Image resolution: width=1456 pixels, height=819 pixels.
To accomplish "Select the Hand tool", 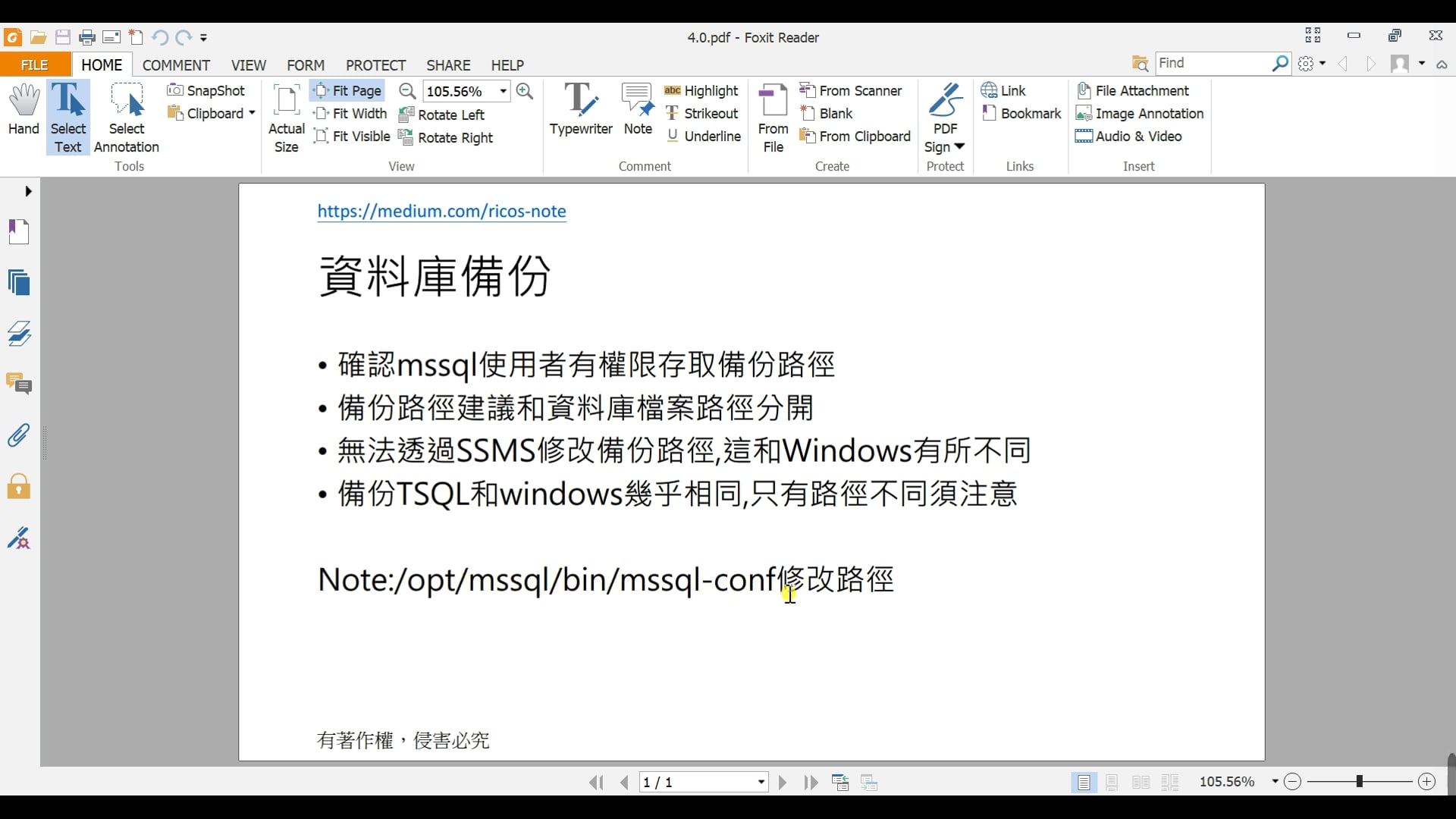I will (x=24, y=110).
